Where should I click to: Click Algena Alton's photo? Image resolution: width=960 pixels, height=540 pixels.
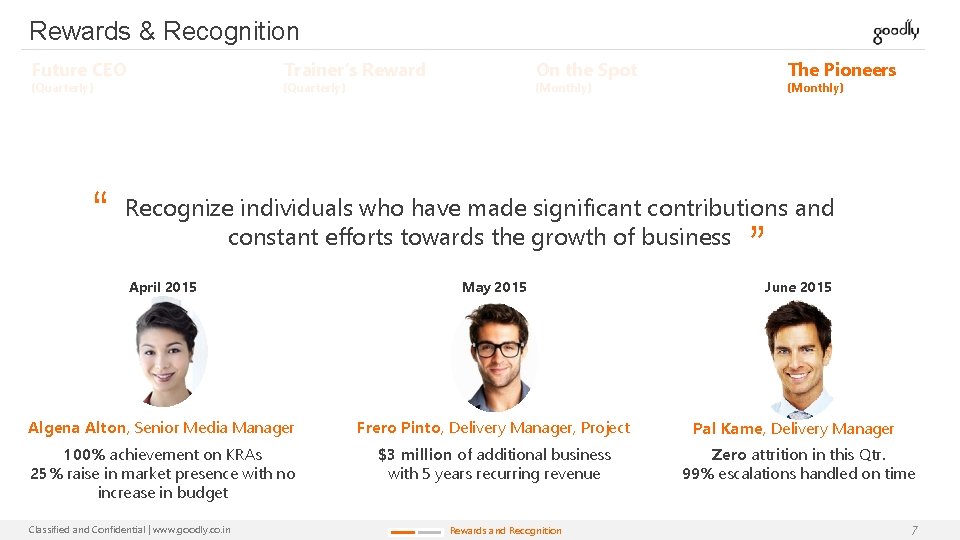pyautogui.click(x=170, y=352)
